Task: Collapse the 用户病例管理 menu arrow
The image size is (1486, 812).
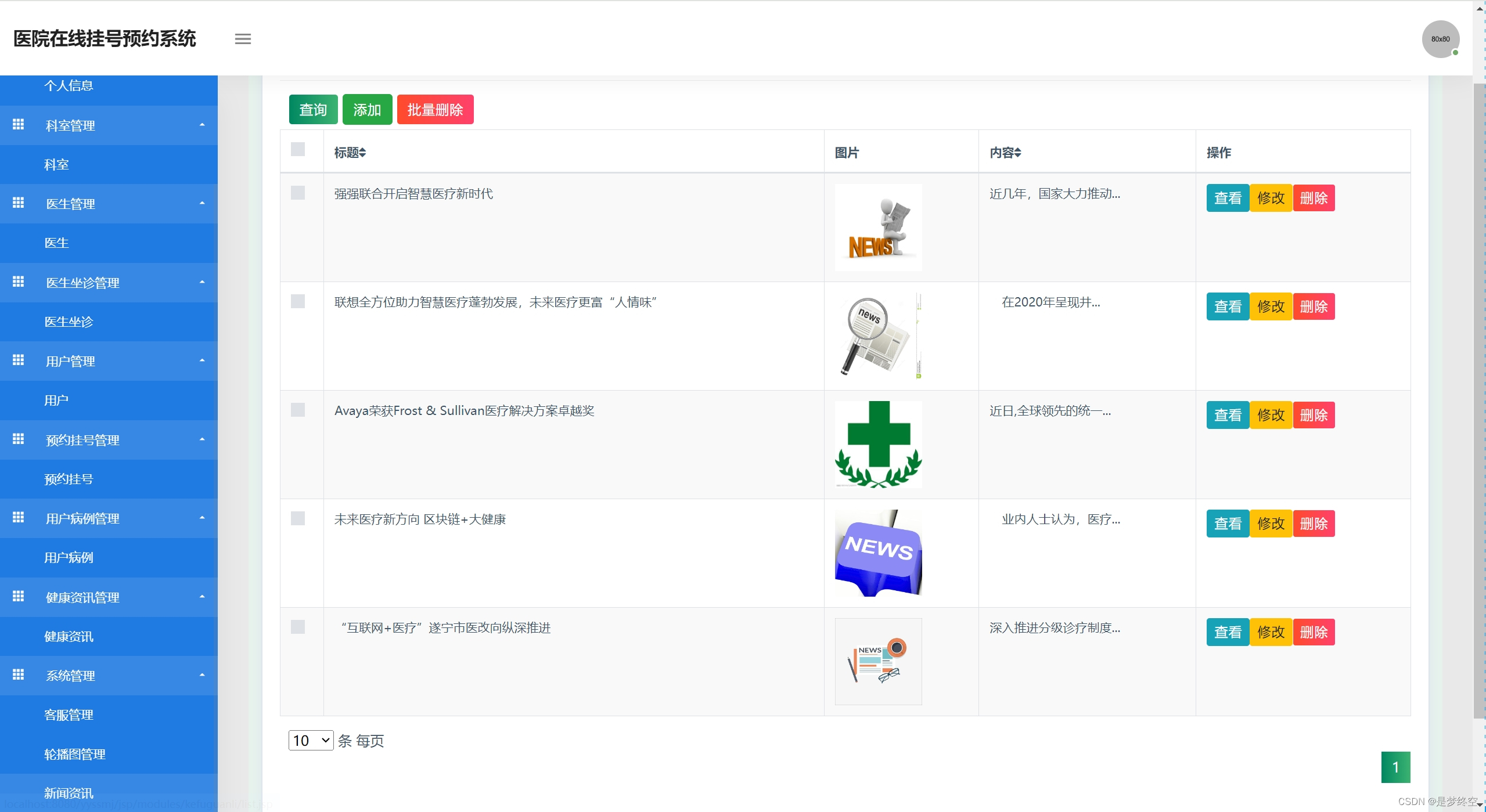Action: pyautogui.click(x=202, y=518)
